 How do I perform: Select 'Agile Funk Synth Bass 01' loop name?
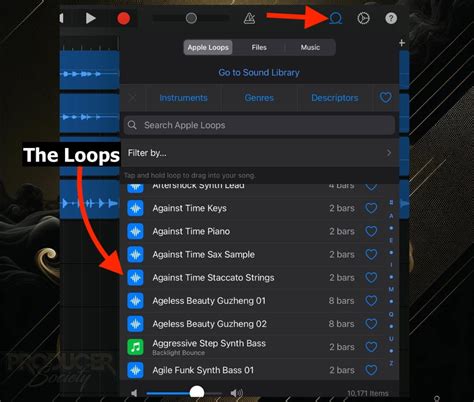coord(203,370)
